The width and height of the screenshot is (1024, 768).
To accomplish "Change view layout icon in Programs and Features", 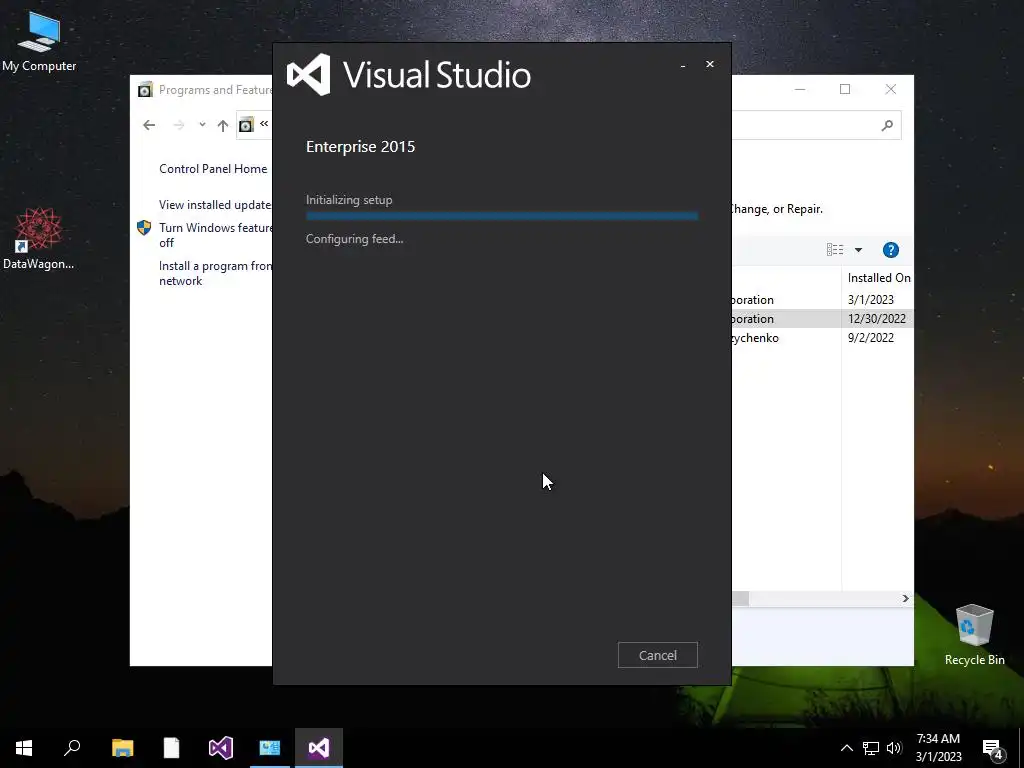I will pos(835,249).
